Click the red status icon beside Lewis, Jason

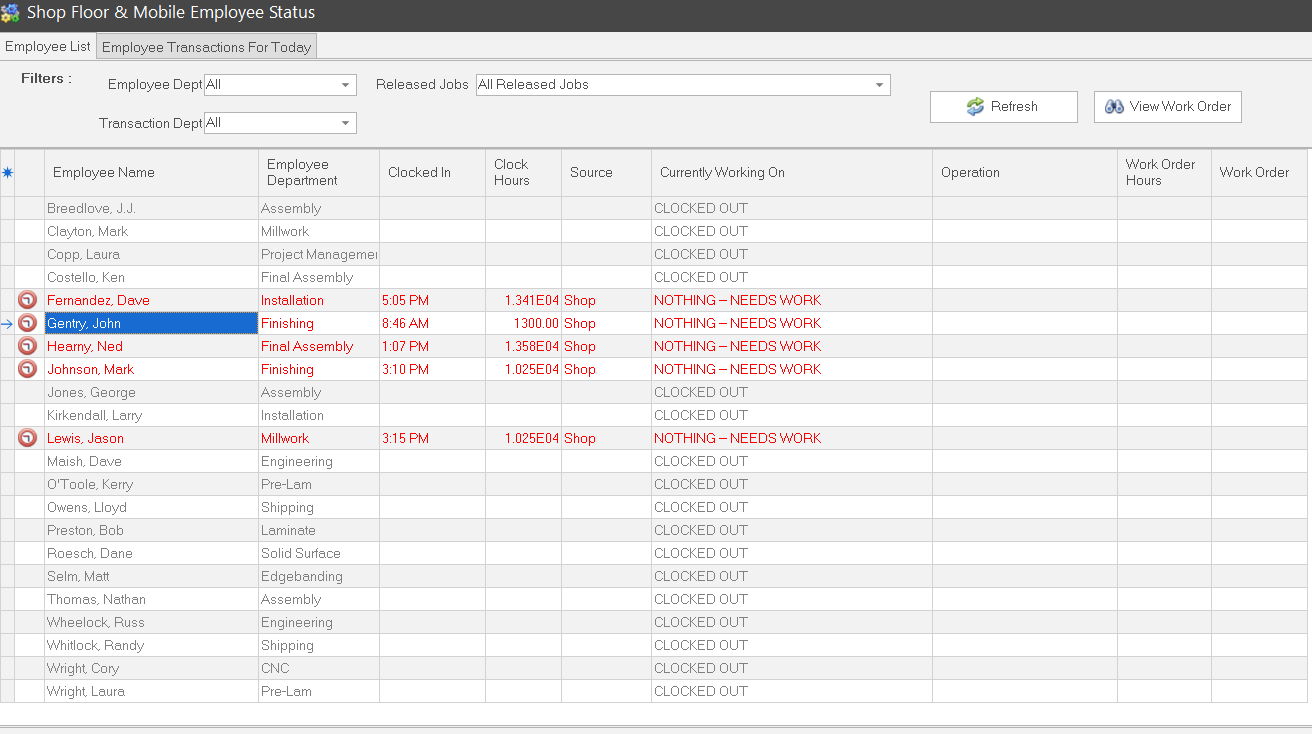point(28,438)
